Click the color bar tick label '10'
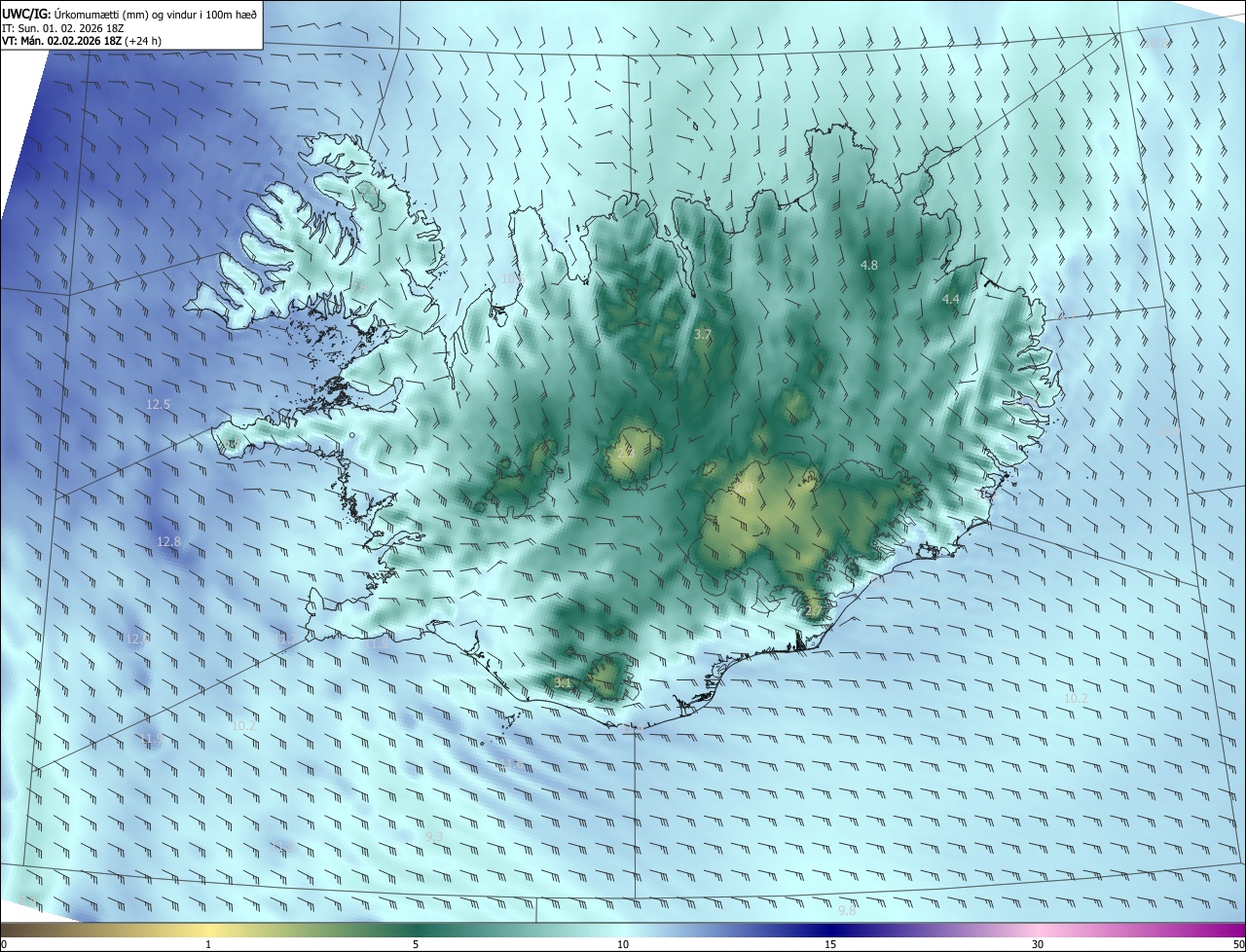 [623, 944]
